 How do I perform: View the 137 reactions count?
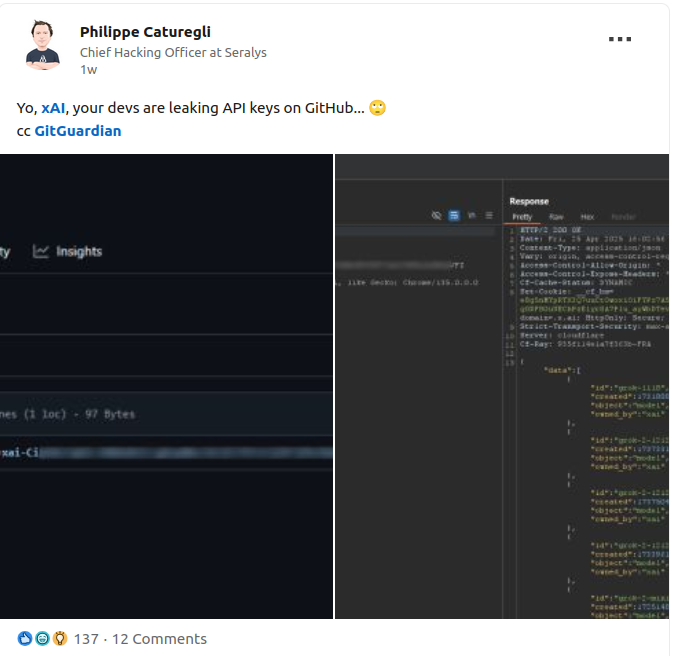[x=86, y=639]
